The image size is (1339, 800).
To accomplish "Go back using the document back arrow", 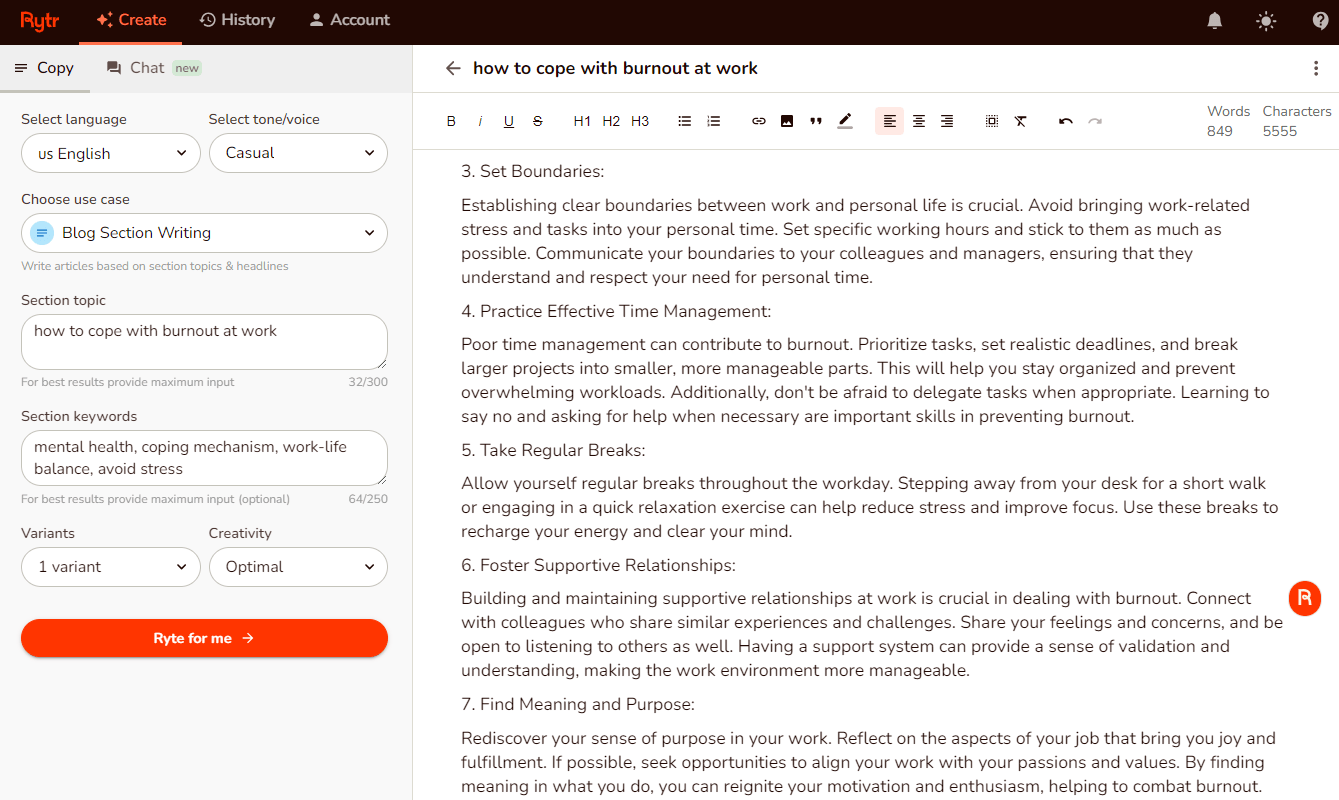I will (x=453, y=68).
